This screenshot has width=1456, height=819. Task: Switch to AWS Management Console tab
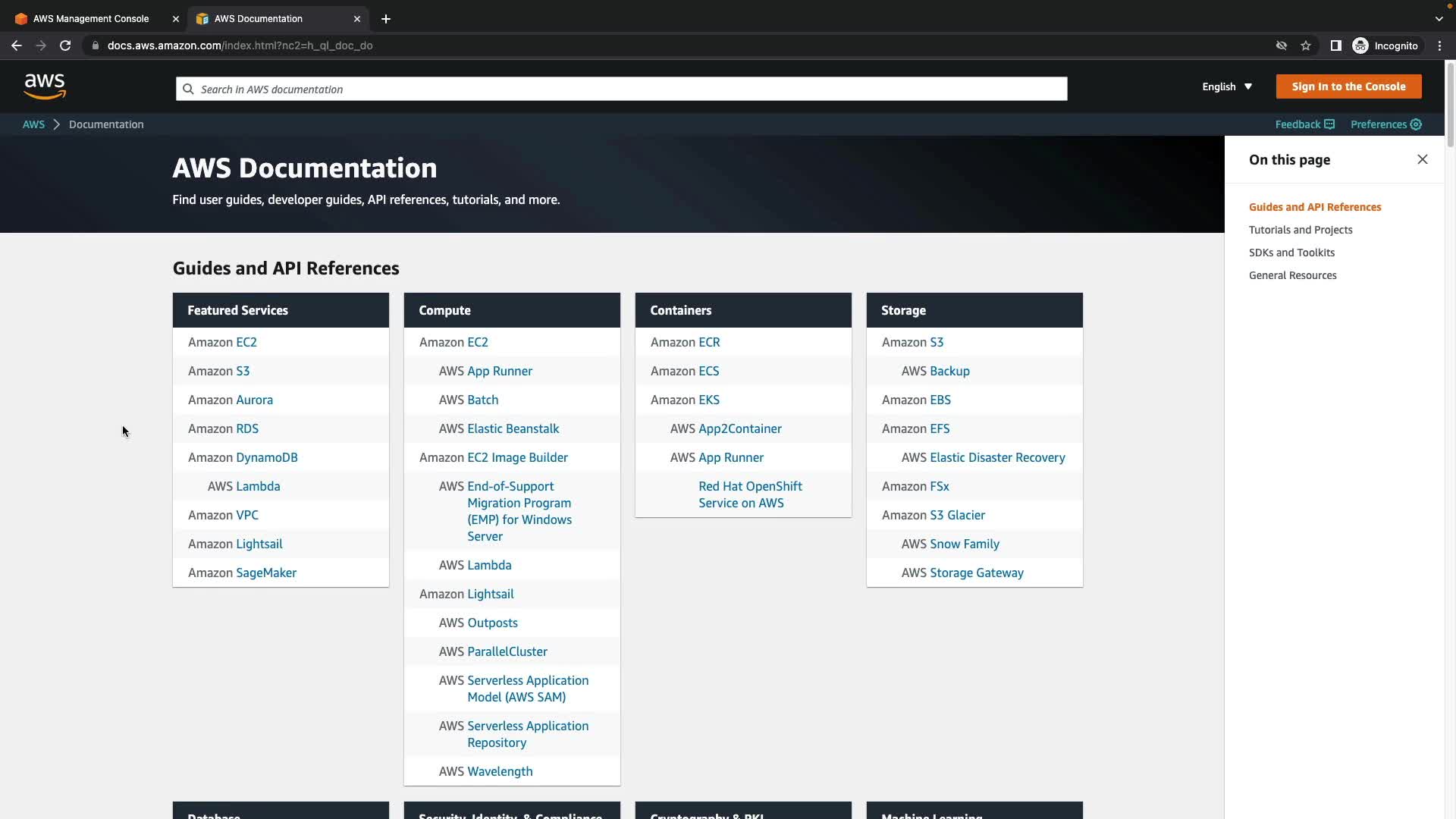(x=91, y=19)
